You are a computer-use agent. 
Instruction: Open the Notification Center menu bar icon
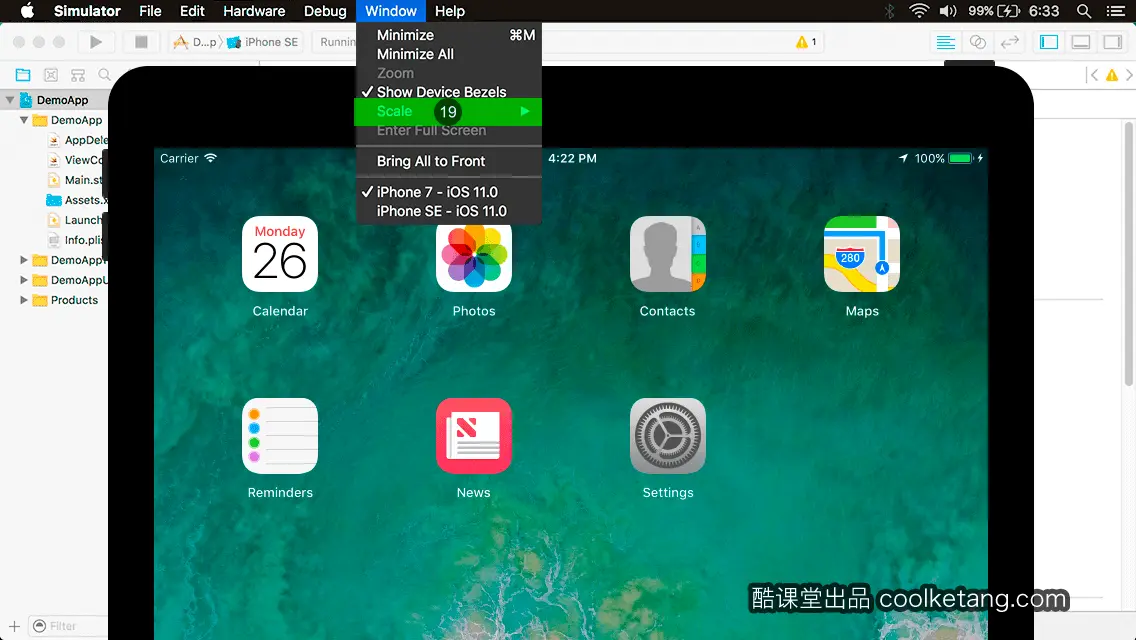[1116, 11]
